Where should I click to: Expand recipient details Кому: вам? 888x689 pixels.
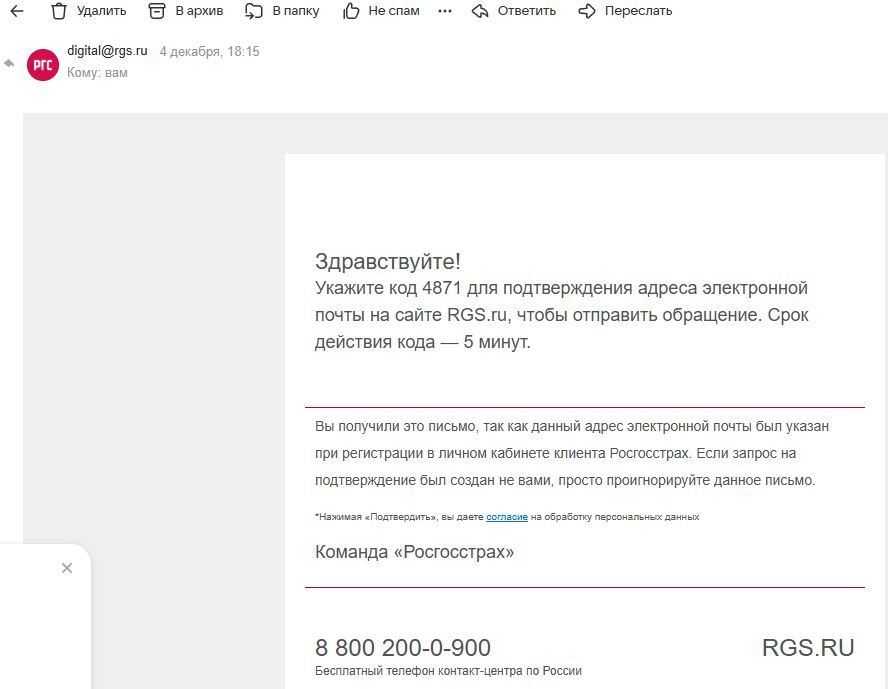97,73
